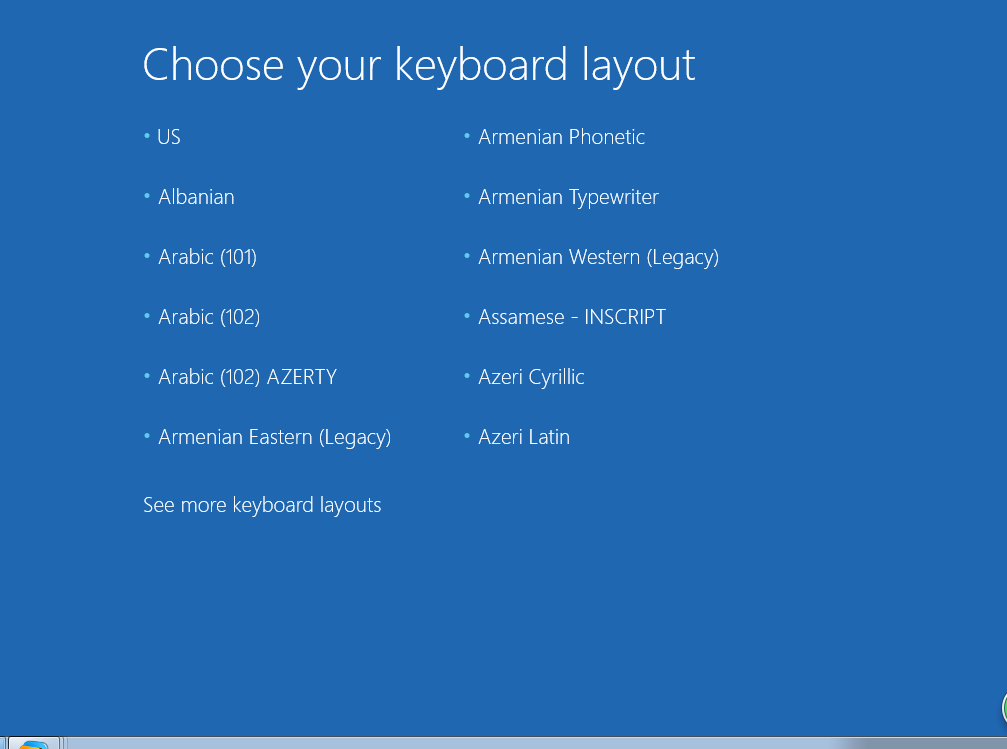The image size is (1007, 749).
Task: Choose the Assamese - INSCRIPT layout
Action: pyautogui.click(x=572, y=317)
